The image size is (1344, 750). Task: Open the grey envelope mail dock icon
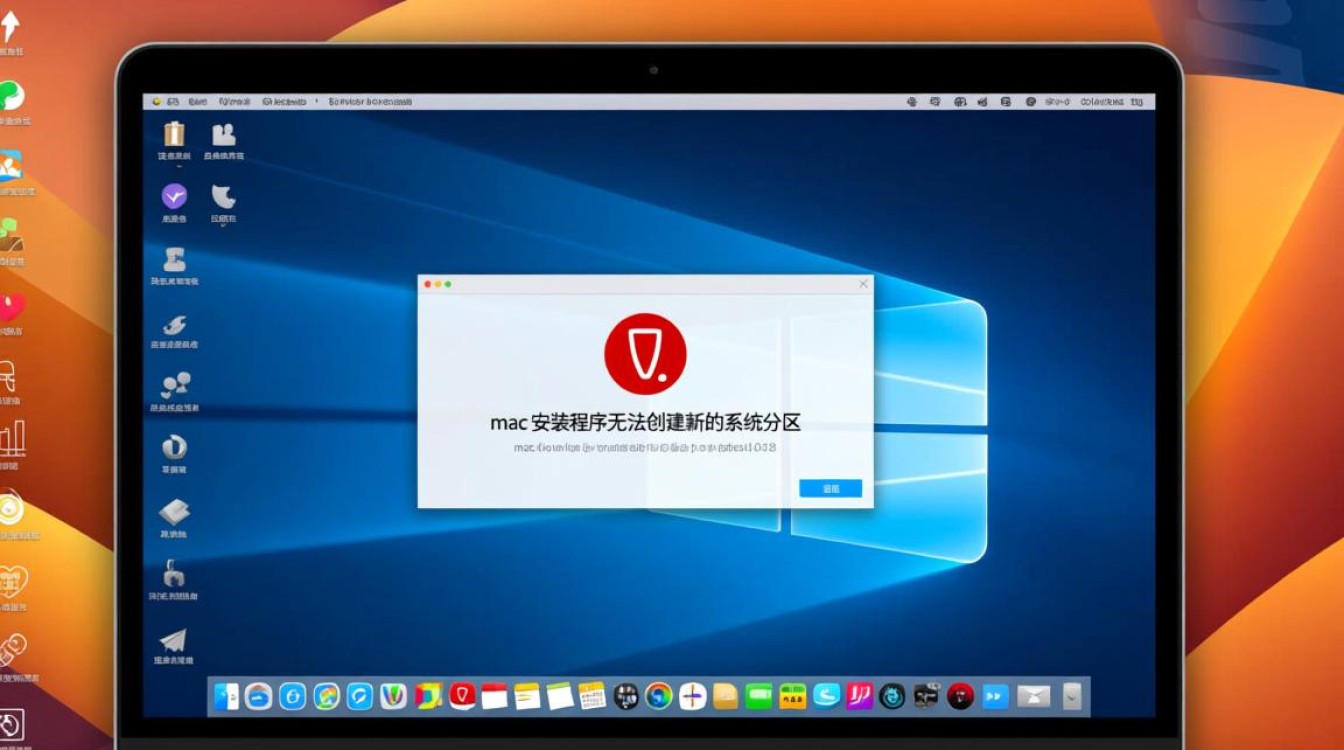click(x=1034, y=696)
